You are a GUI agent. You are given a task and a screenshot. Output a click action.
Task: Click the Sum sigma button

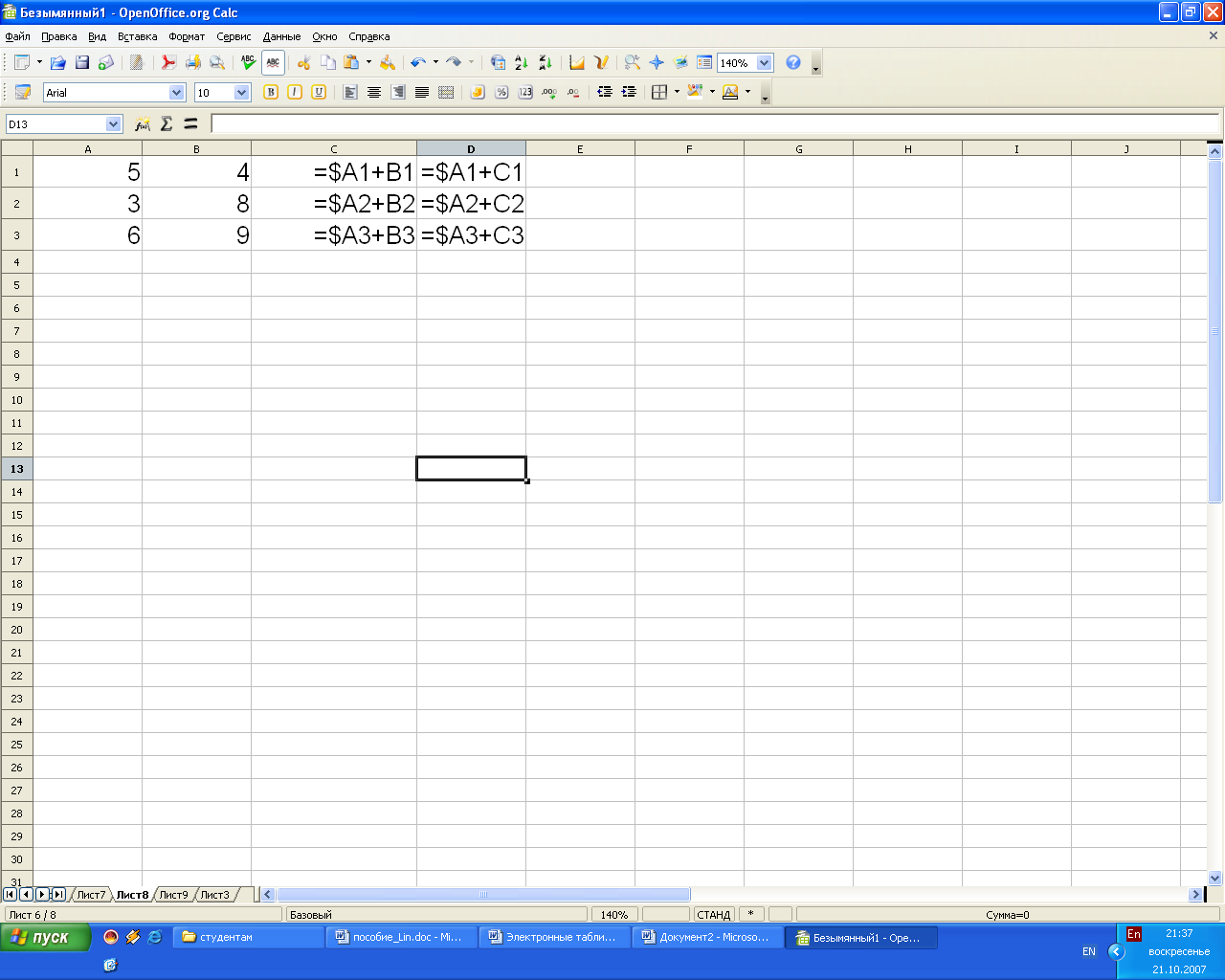pos(167,123)
